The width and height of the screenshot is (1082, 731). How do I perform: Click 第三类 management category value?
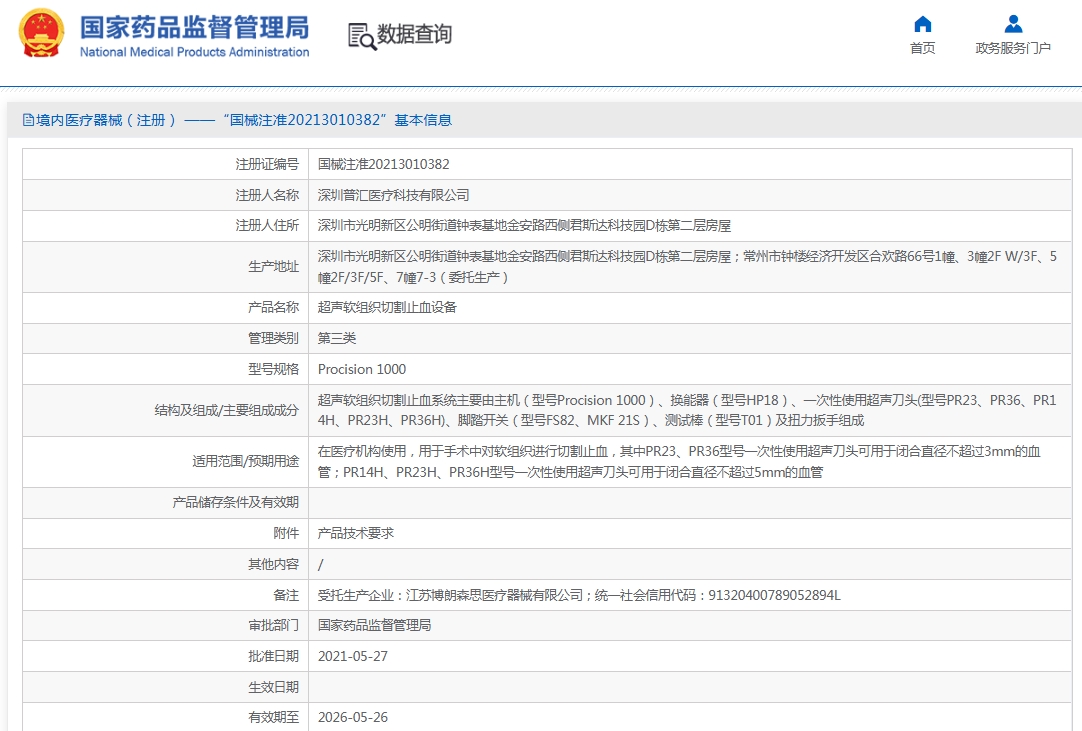coord(337,338)
